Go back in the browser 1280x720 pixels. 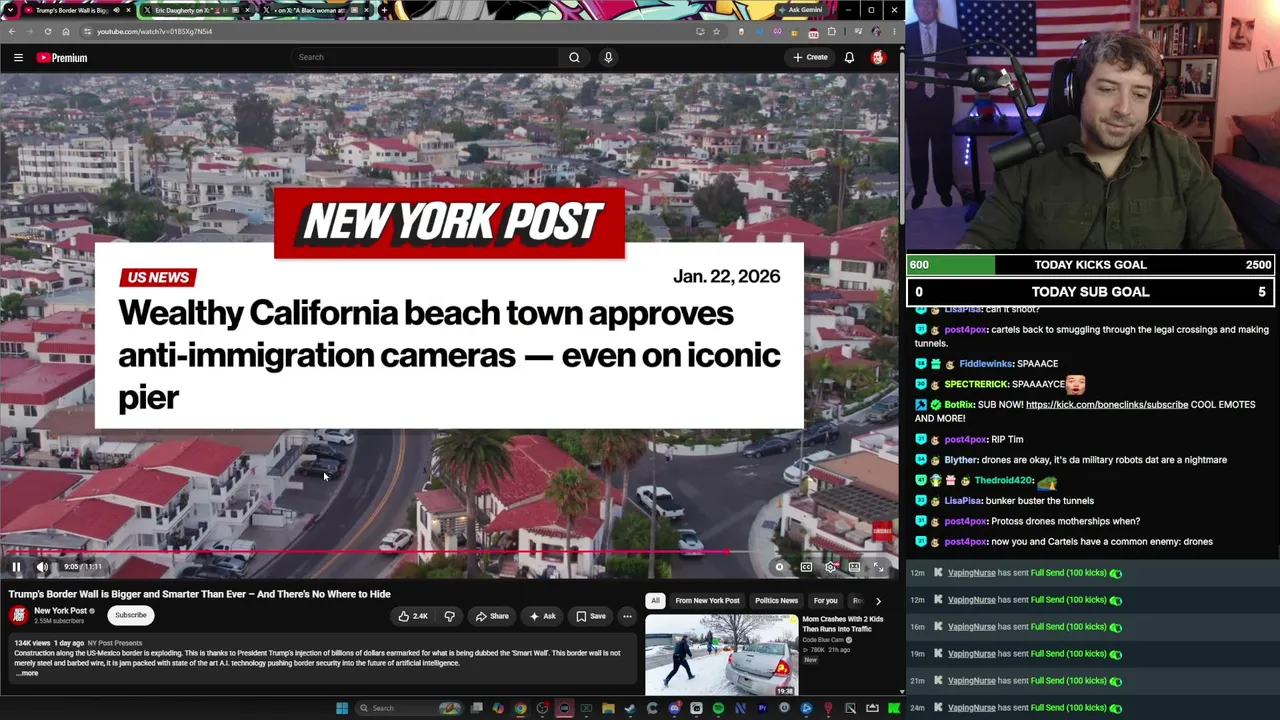coord(12,32)
